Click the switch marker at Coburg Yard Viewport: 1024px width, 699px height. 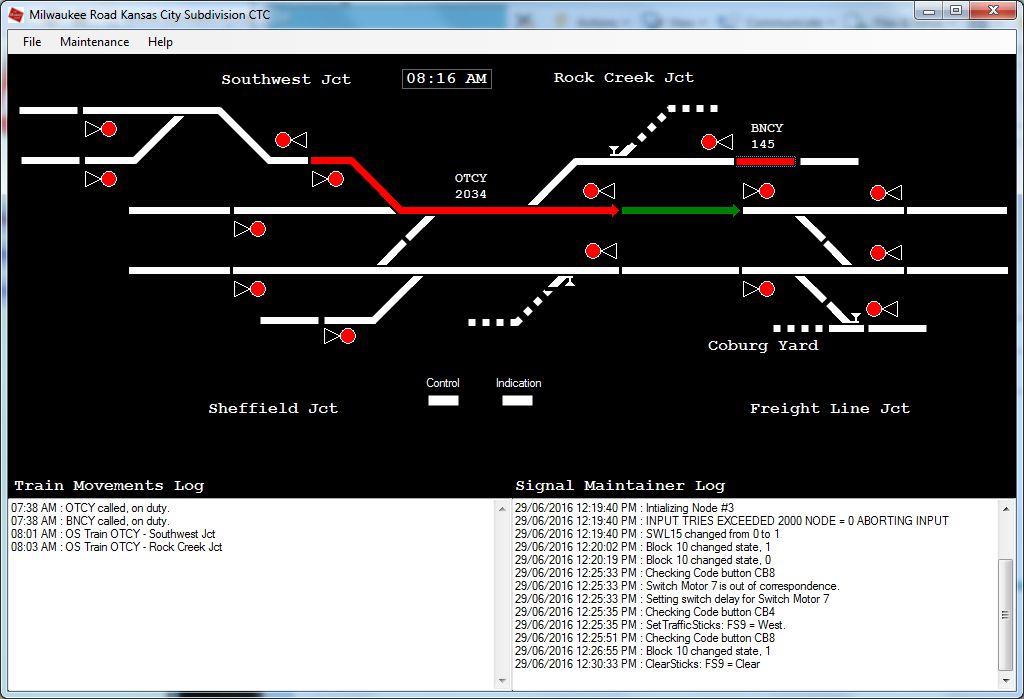pos(854,318)
